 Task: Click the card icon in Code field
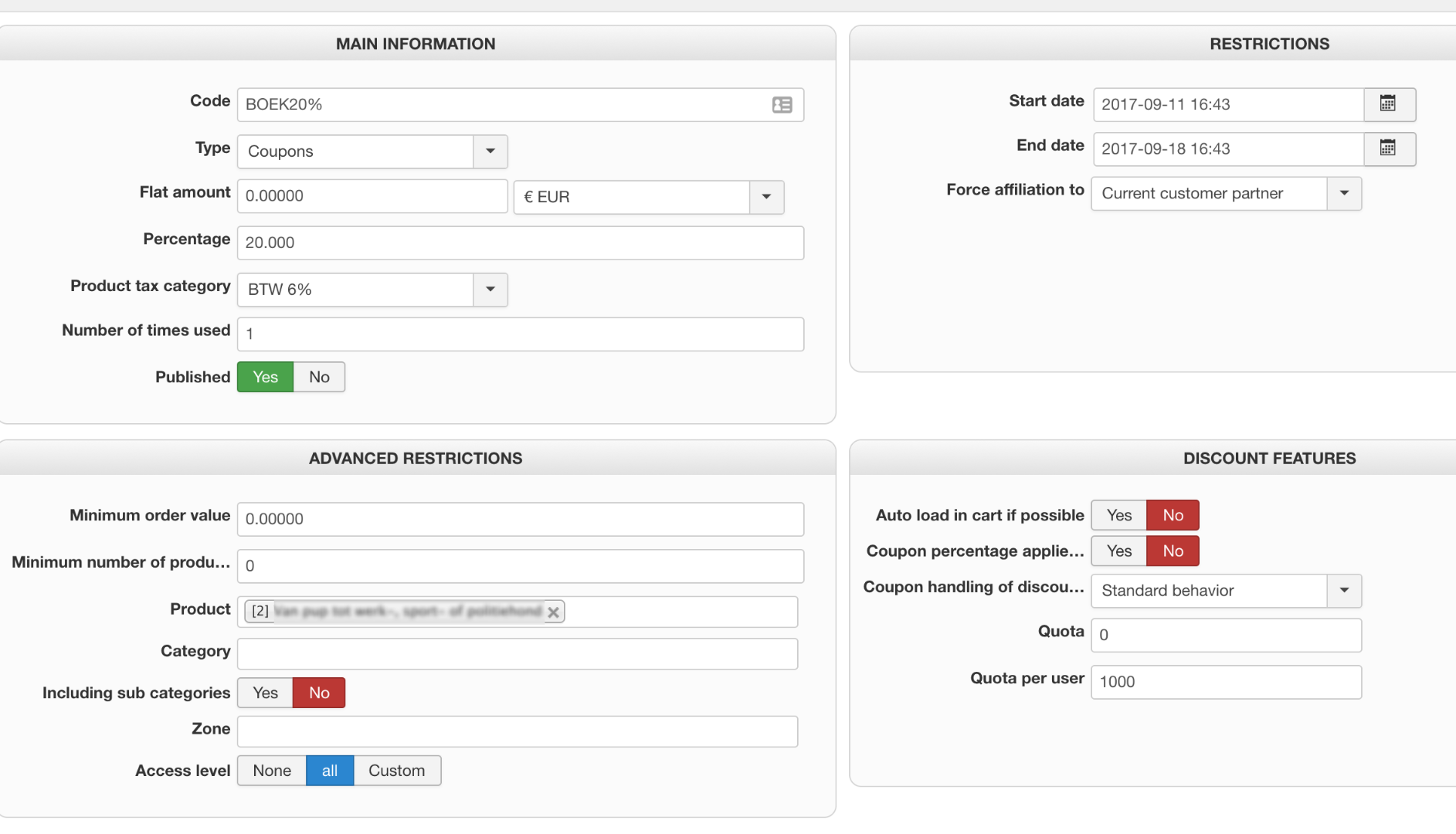coord(782,105)
